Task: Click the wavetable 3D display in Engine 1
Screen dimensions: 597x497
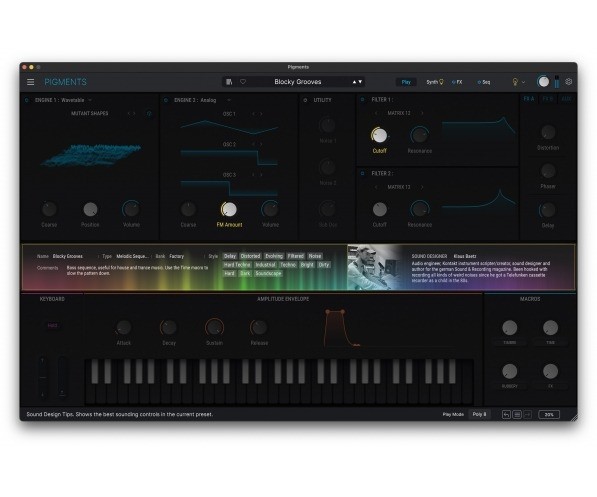Action: coord(91,155)
